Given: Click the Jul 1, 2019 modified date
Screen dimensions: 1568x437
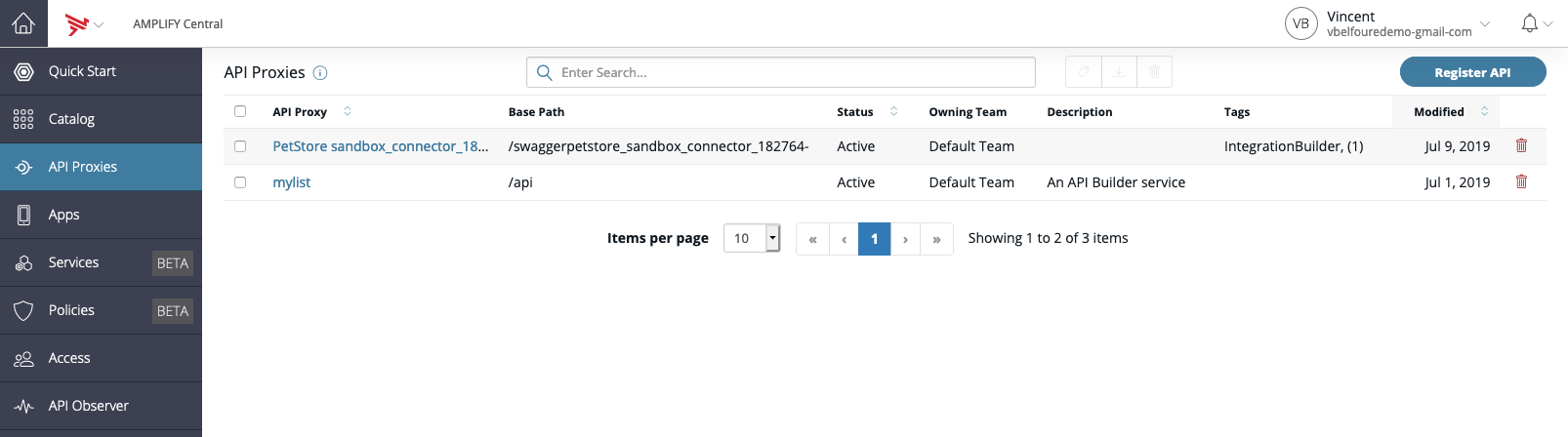Looking at the screenshot, I should [1457, 182].
